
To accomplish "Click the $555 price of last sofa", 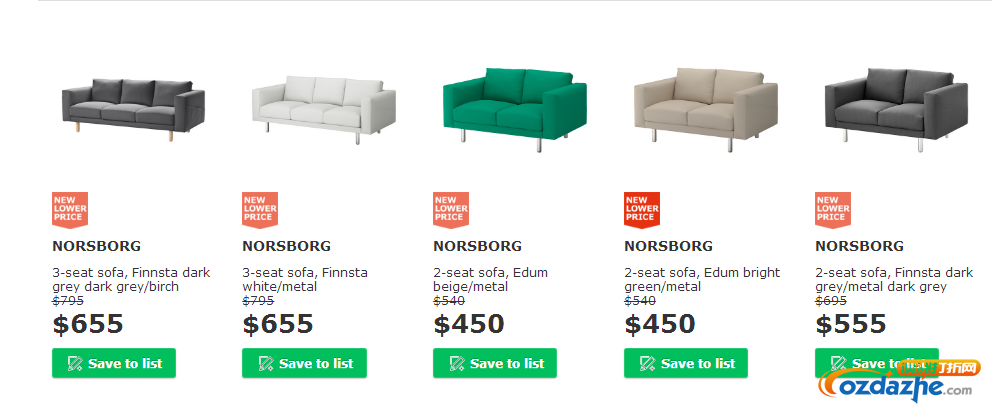I will coord(851,324).
